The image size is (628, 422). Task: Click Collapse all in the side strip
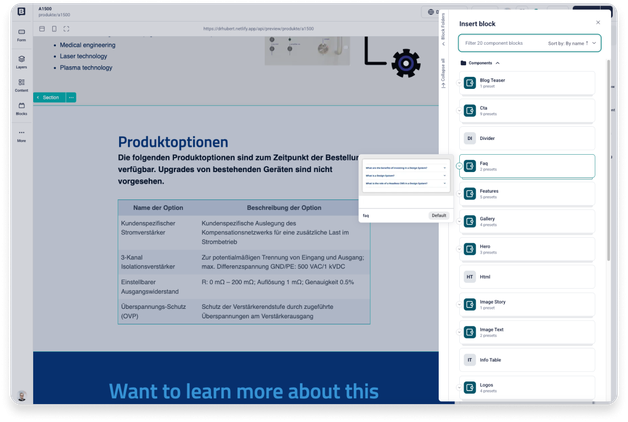(x=443, y=73)
